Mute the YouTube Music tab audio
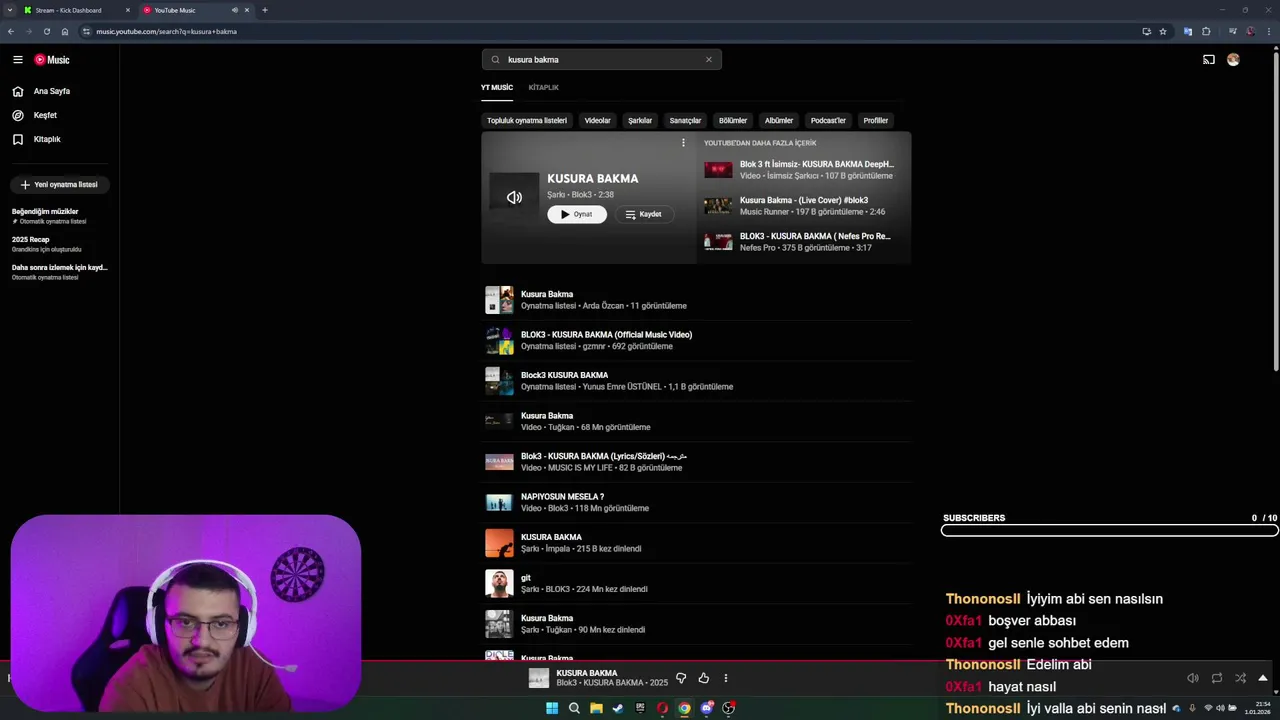The image size is (1280, 720). (x=235, y=10)
